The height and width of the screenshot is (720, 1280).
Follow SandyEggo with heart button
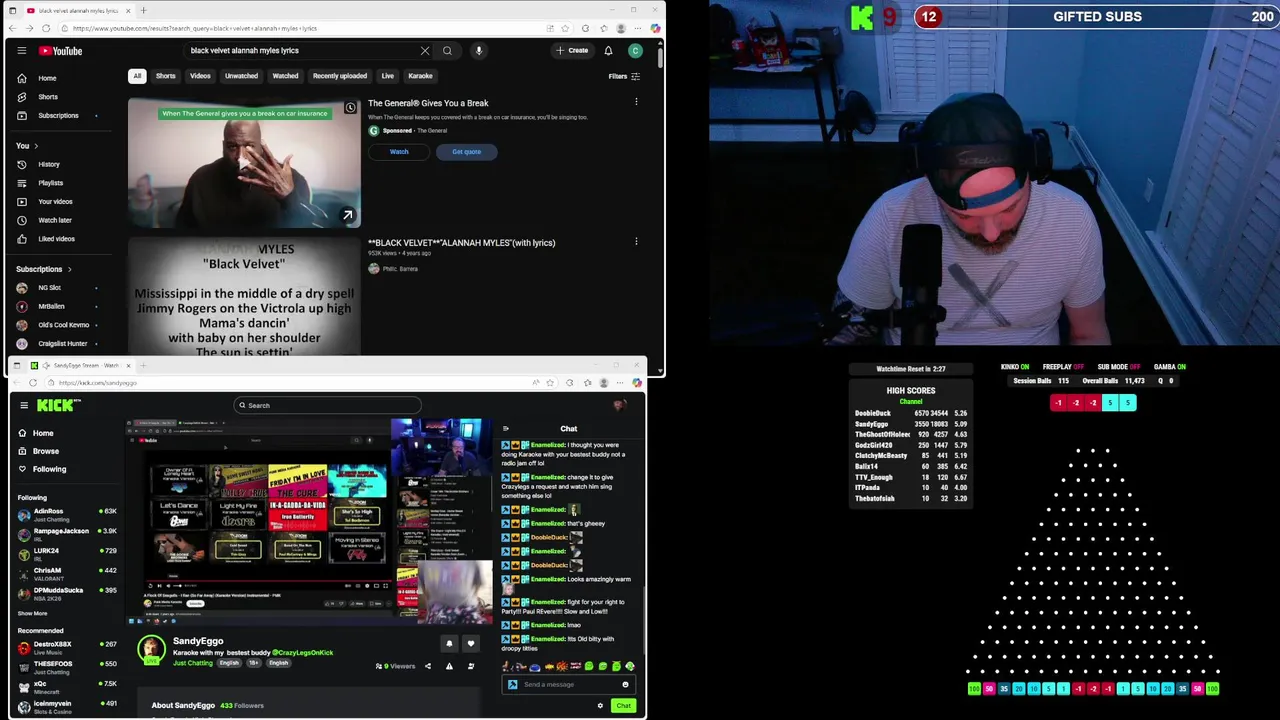tap(471, 644)
